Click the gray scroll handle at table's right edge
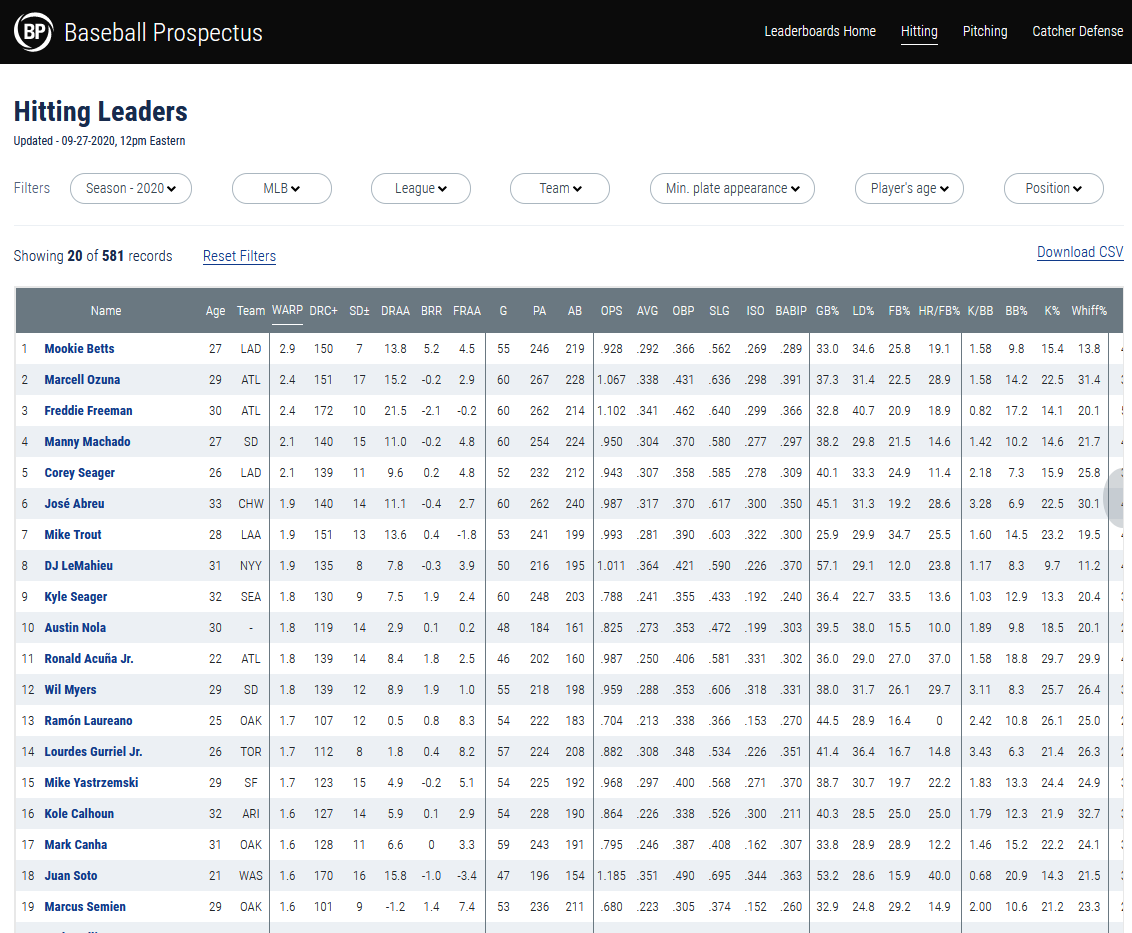The image size is (1132, 933). click(1120, 496)
